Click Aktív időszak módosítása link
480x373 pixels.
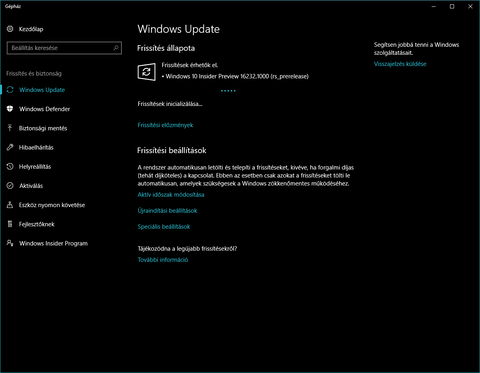171,195
